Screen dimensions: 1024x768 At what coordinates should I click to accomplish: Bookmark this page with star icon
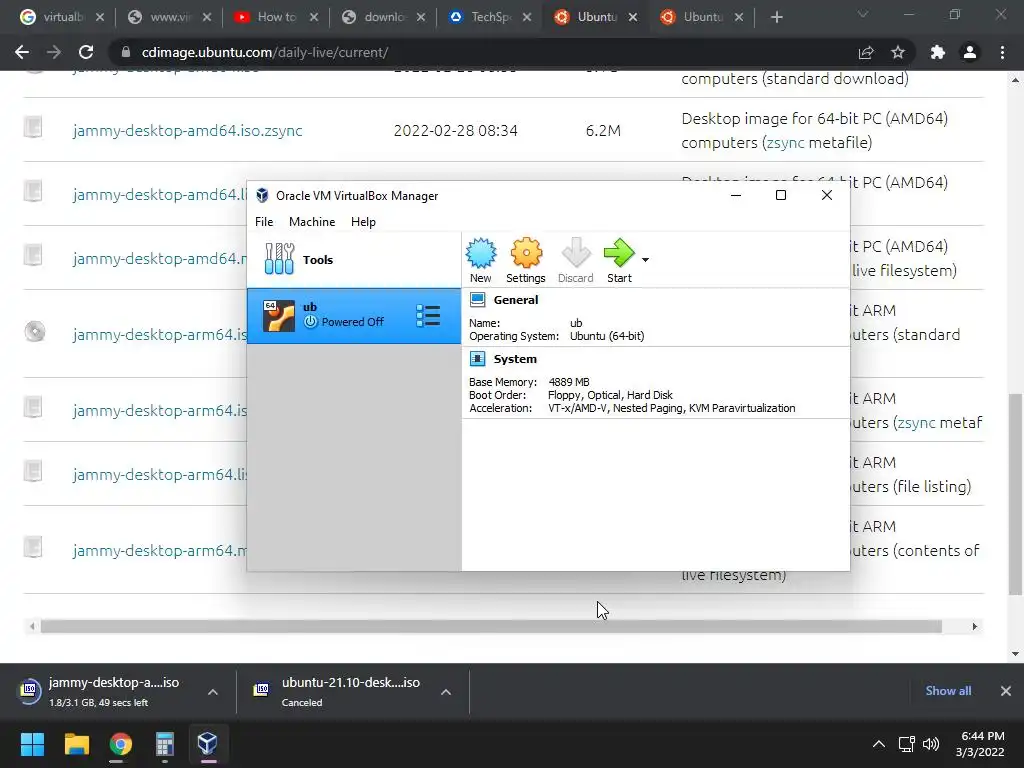(x=898, y=52)
